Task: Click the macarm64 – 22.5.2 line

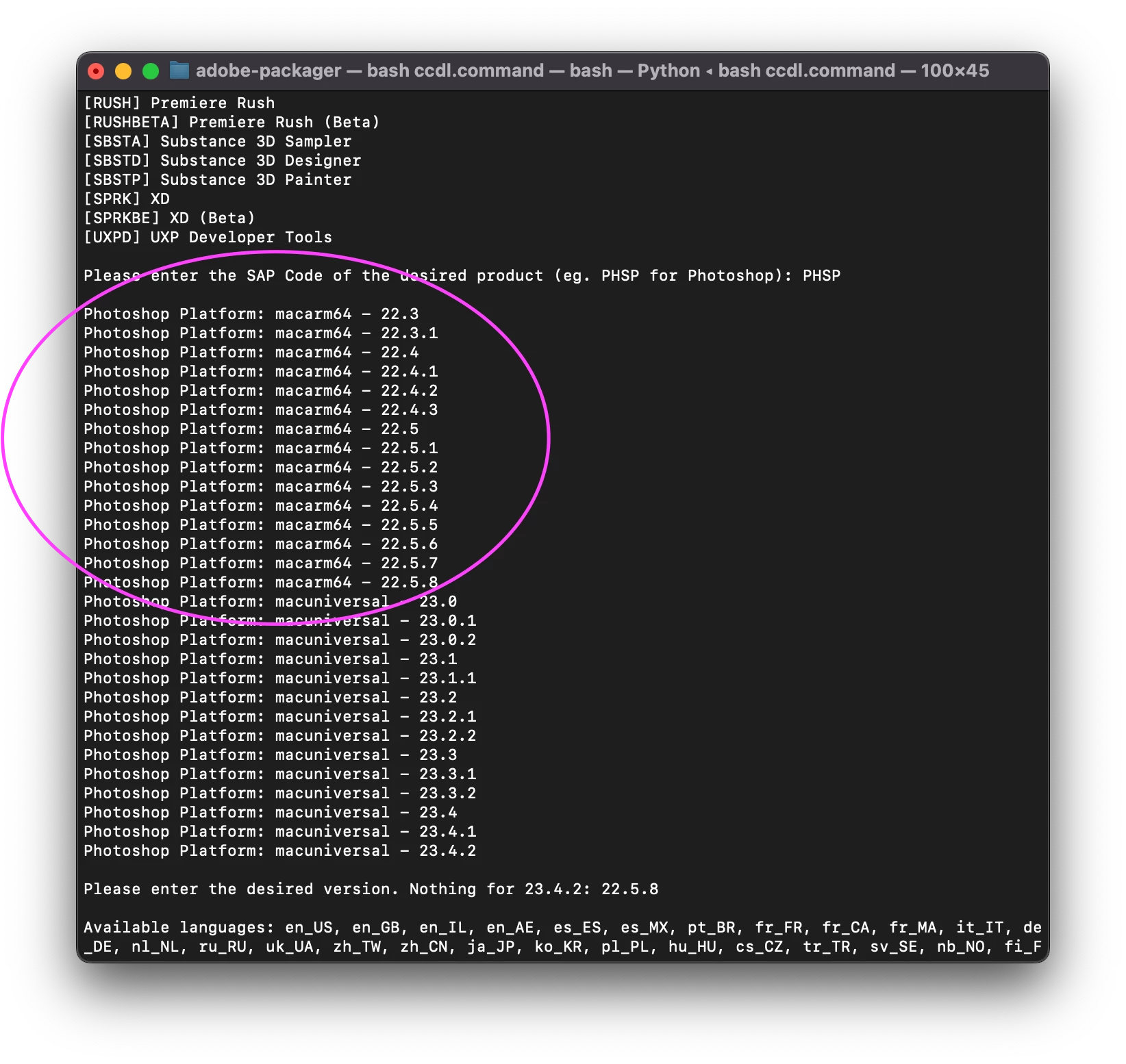Action: (261, 468)
